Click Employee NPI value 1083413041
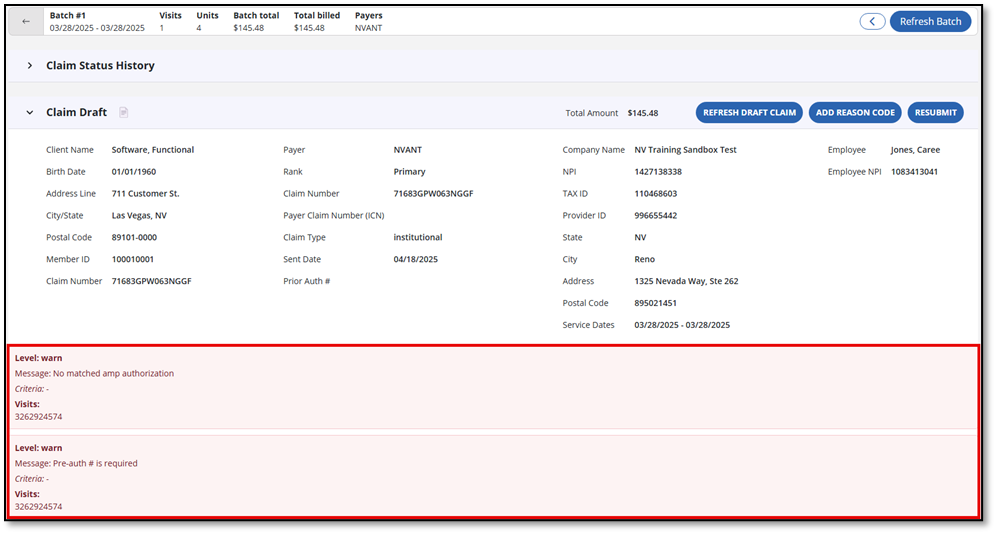This screenshot has height=534, width=996. 914,172
